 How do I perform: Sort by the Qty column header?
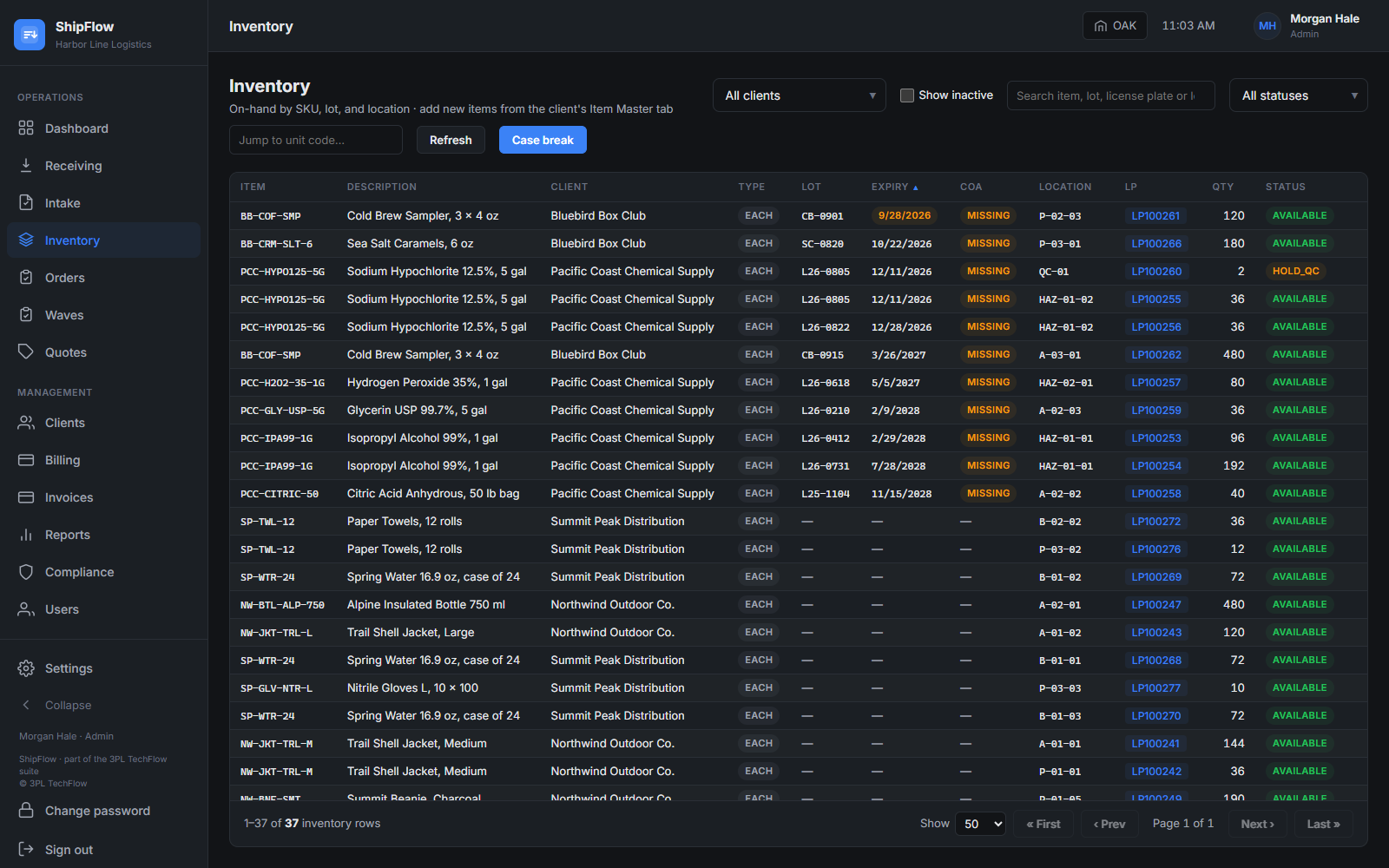(x=1222, y=187)
